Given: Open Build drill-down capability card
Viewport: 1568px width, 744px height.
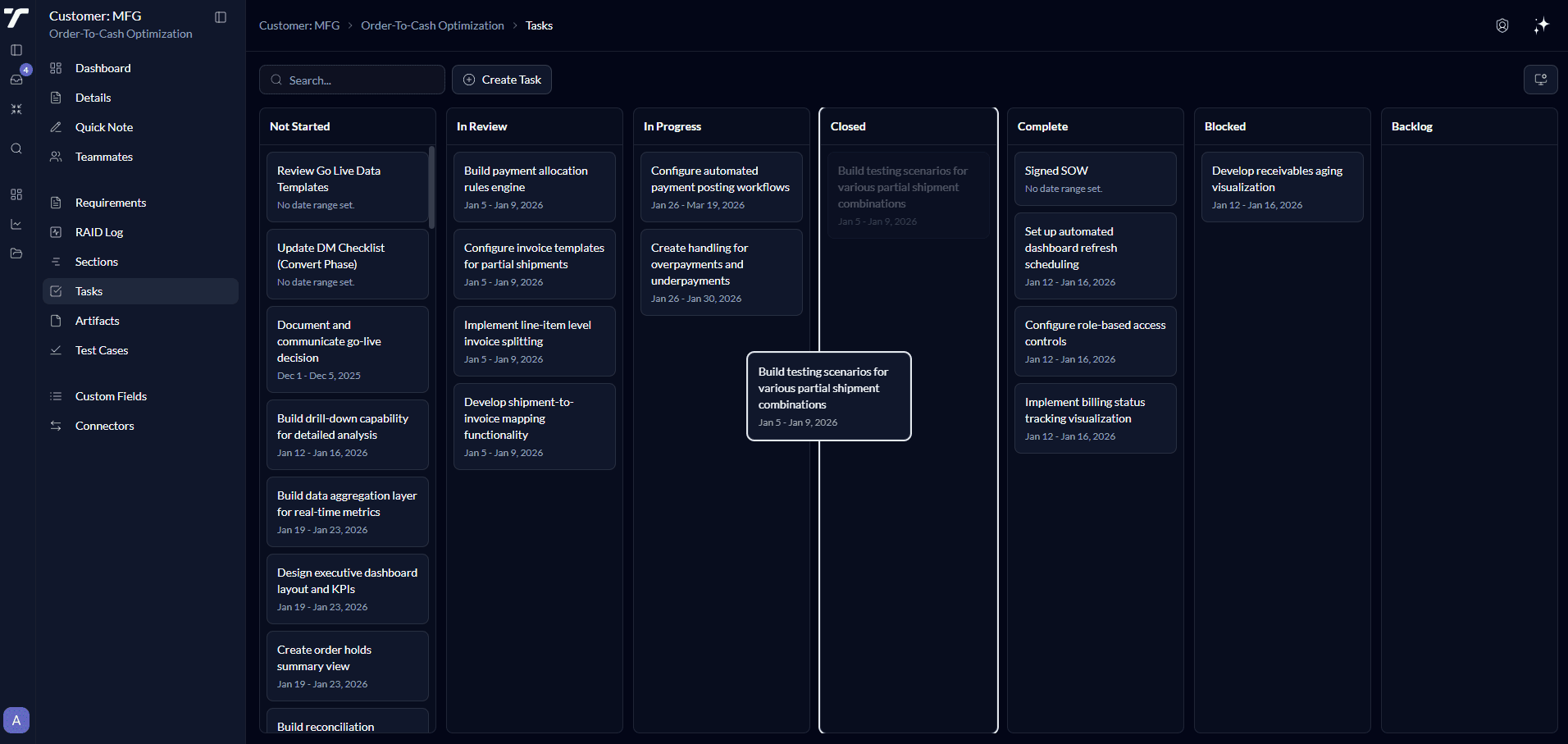Looking at the screenshot, I should 347,435.
